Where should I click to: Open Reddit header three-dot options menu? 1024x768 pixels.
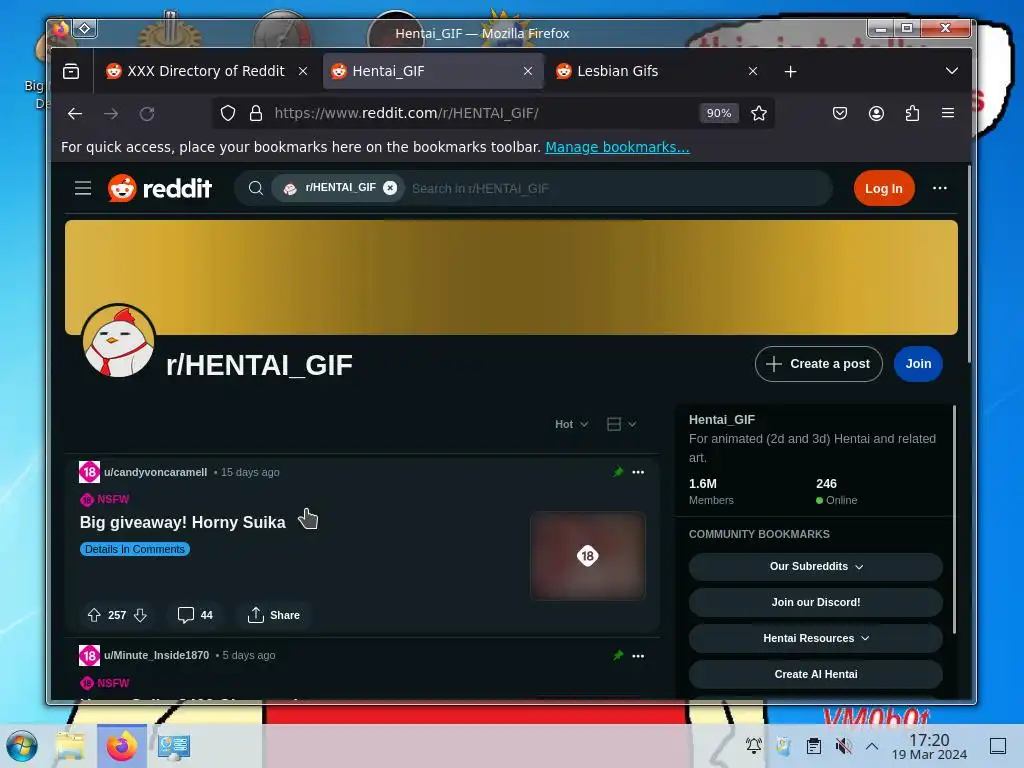(940, 188)
